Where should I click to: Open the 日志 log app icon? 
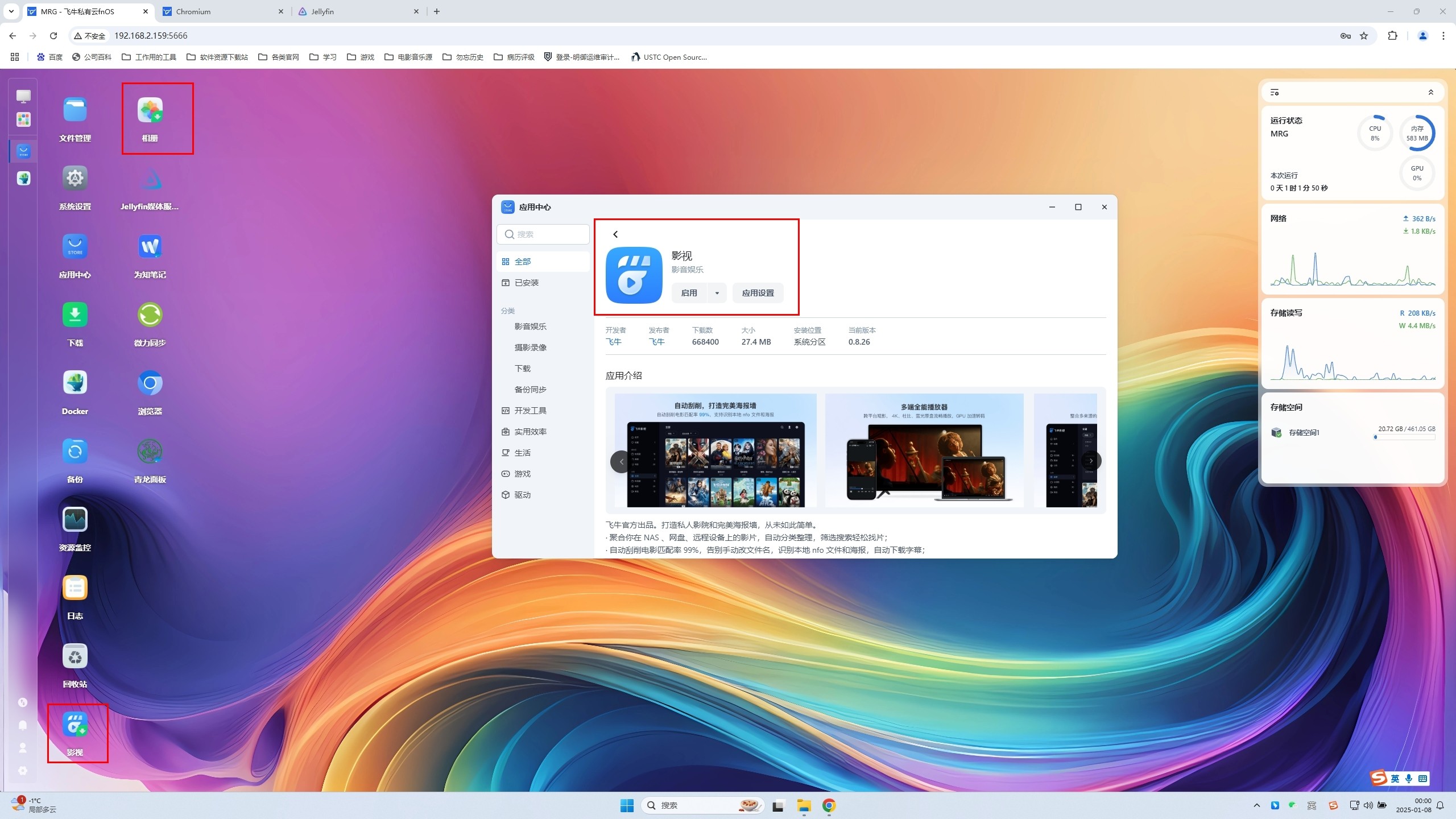pyautogui.click(x=75, y=588)
